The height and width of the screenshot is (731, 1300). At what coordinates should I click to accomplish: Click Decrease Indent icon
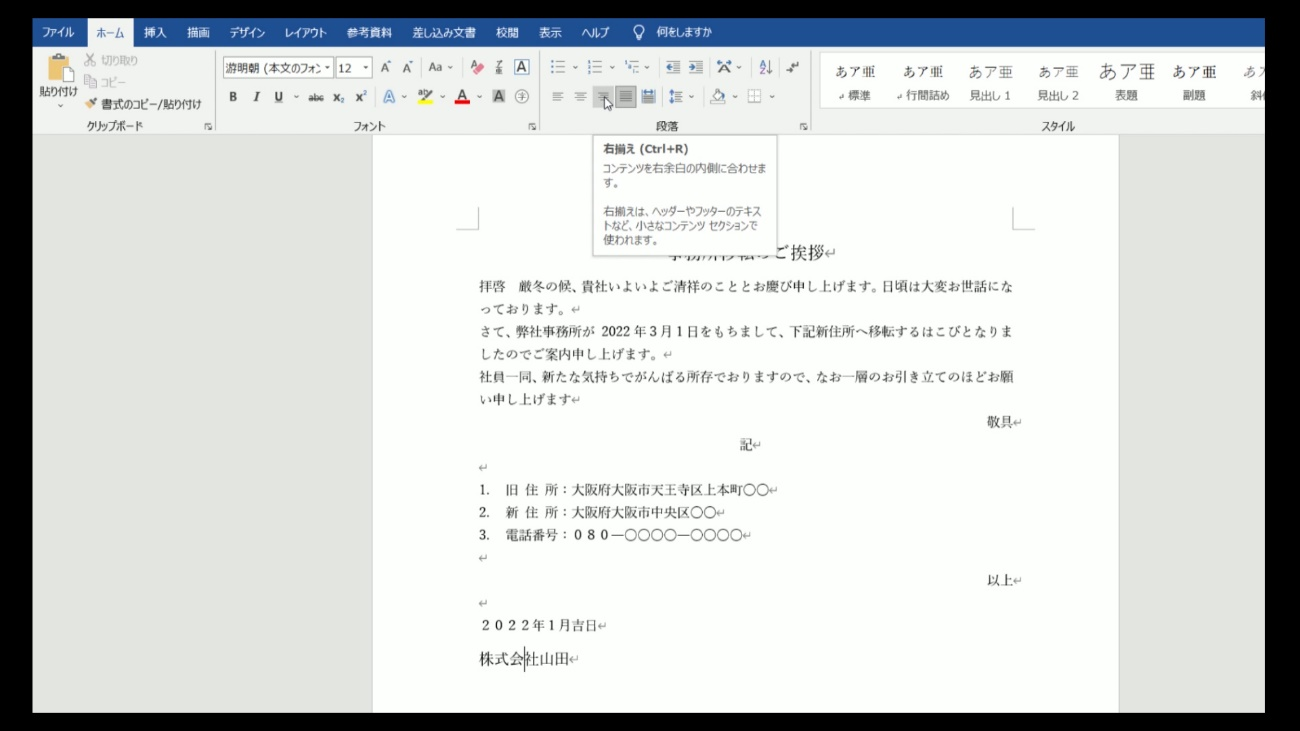673,68
